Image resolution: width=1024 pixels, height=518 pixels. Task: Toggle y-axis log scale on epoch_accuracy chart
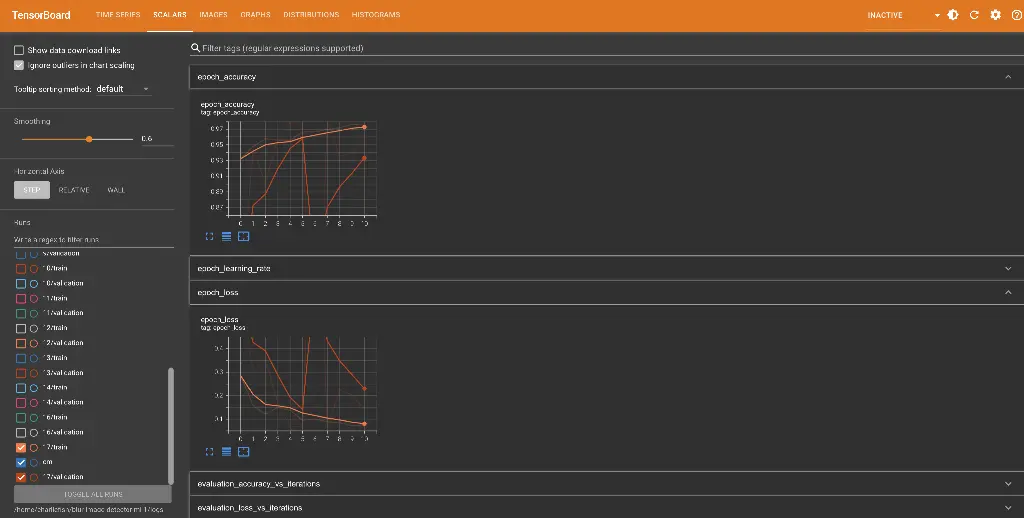pyautogui.click(x=227, y=237)
